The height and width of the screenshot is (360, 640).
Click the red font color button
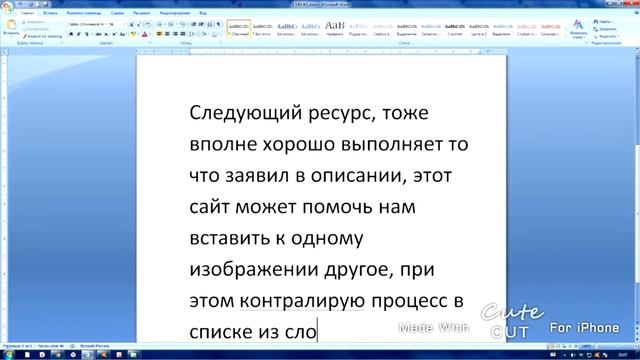(x=145, y=34)
